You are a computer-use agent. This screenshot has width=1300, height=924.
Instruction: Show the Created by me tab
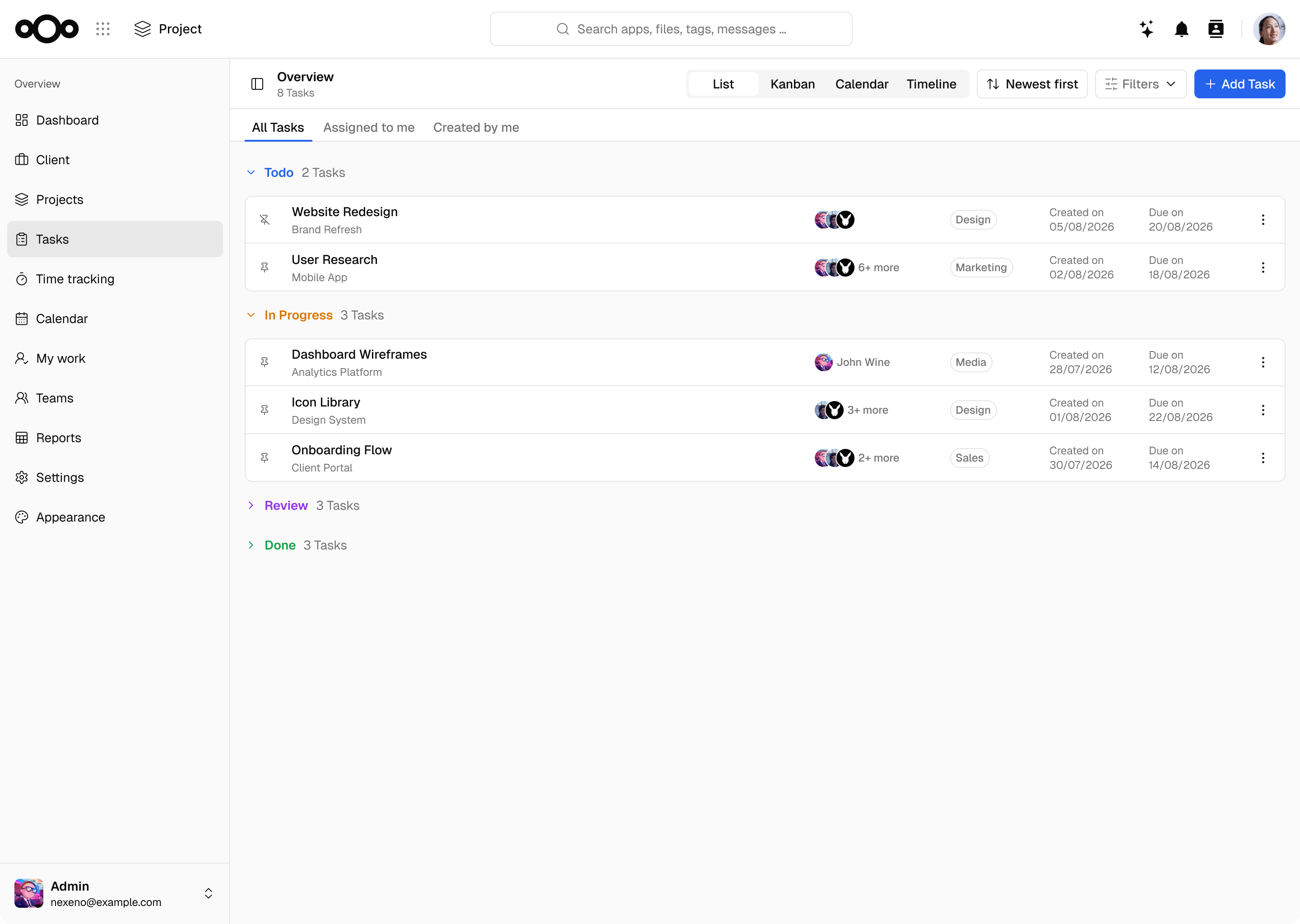click(x=476, y=127)
